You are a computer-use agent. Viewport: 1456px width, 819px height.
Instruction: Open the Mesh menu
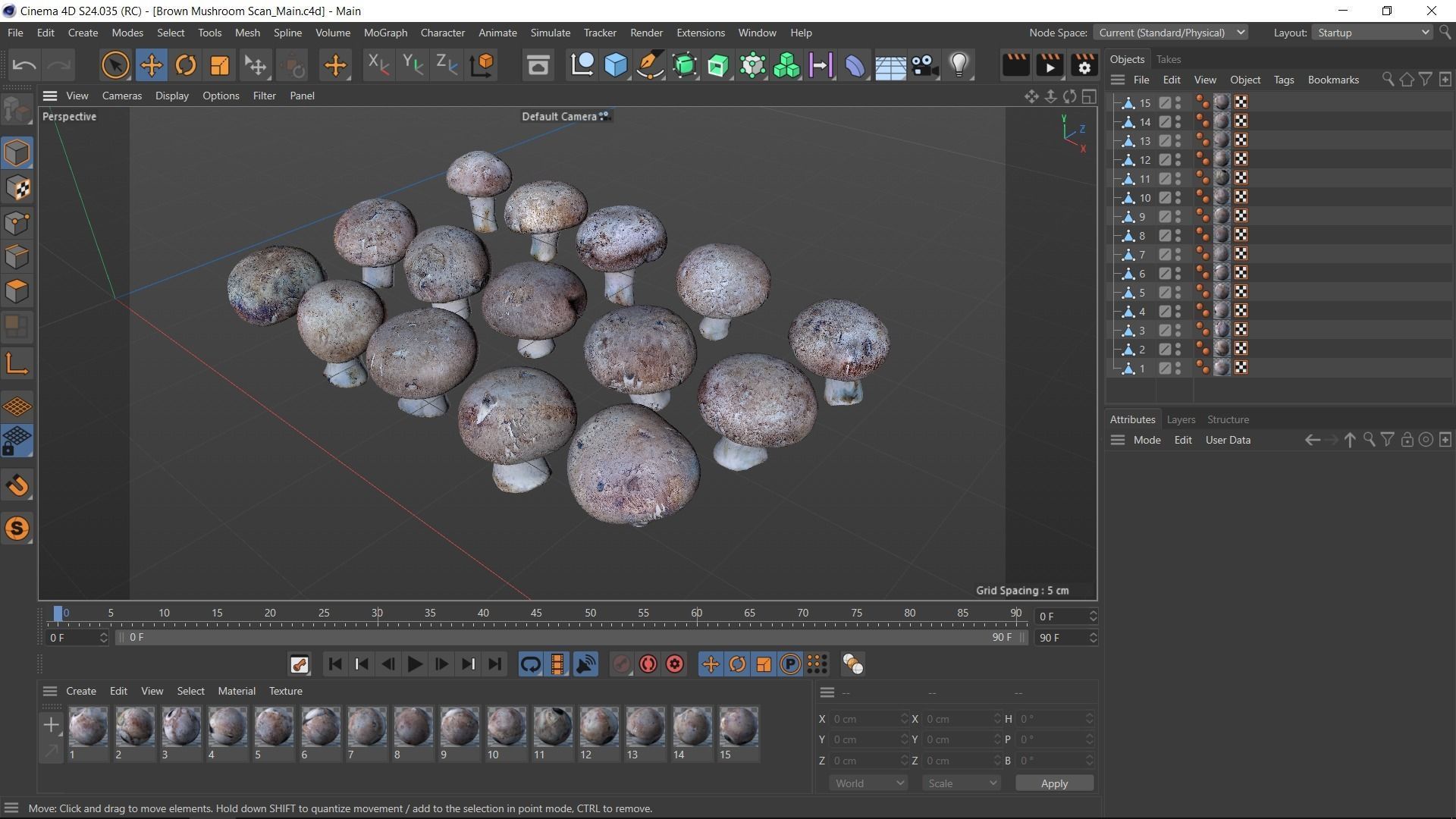[247, 33]
